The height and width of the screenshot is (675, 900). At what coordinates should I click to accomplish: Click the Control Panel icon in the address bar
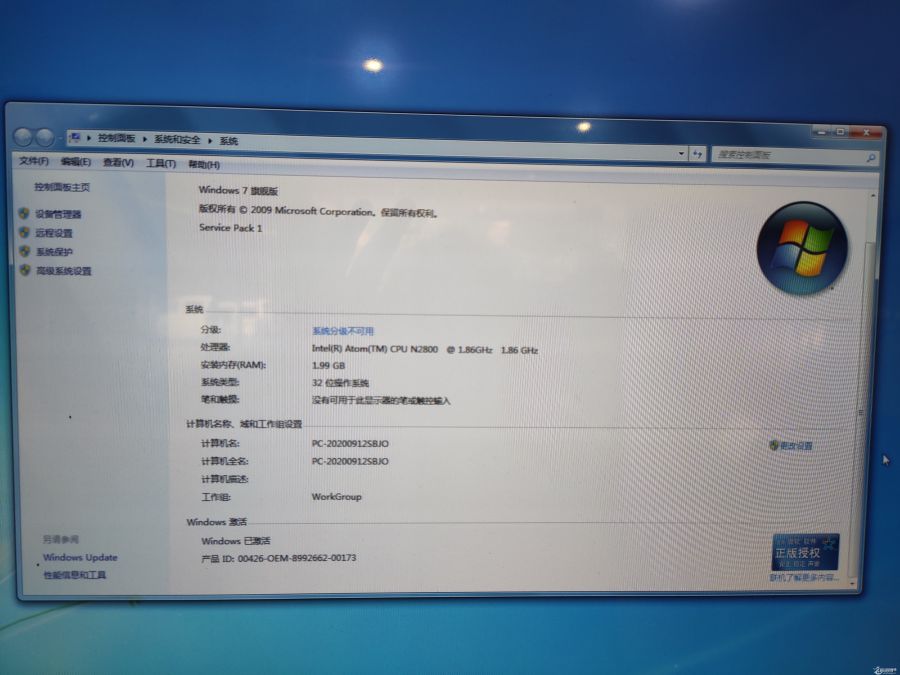[x=75, y=137]
